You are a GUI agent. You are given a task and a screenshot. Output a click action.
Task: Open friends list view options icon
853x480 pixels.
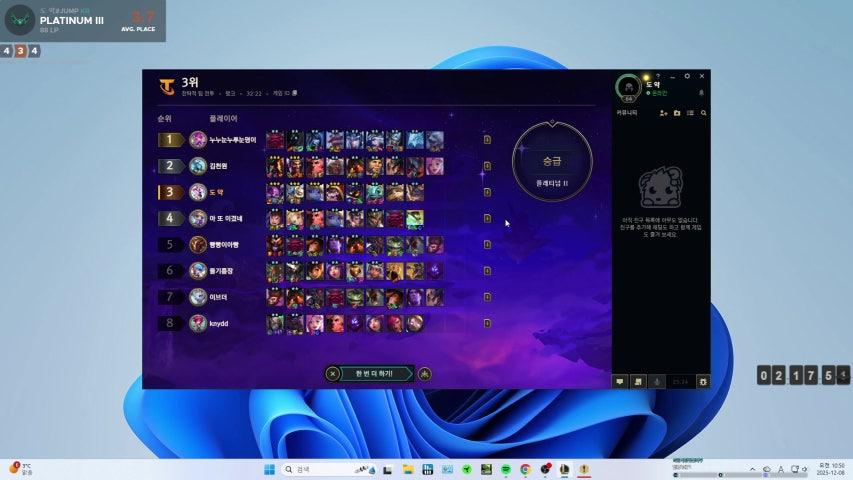click(690, 113)
